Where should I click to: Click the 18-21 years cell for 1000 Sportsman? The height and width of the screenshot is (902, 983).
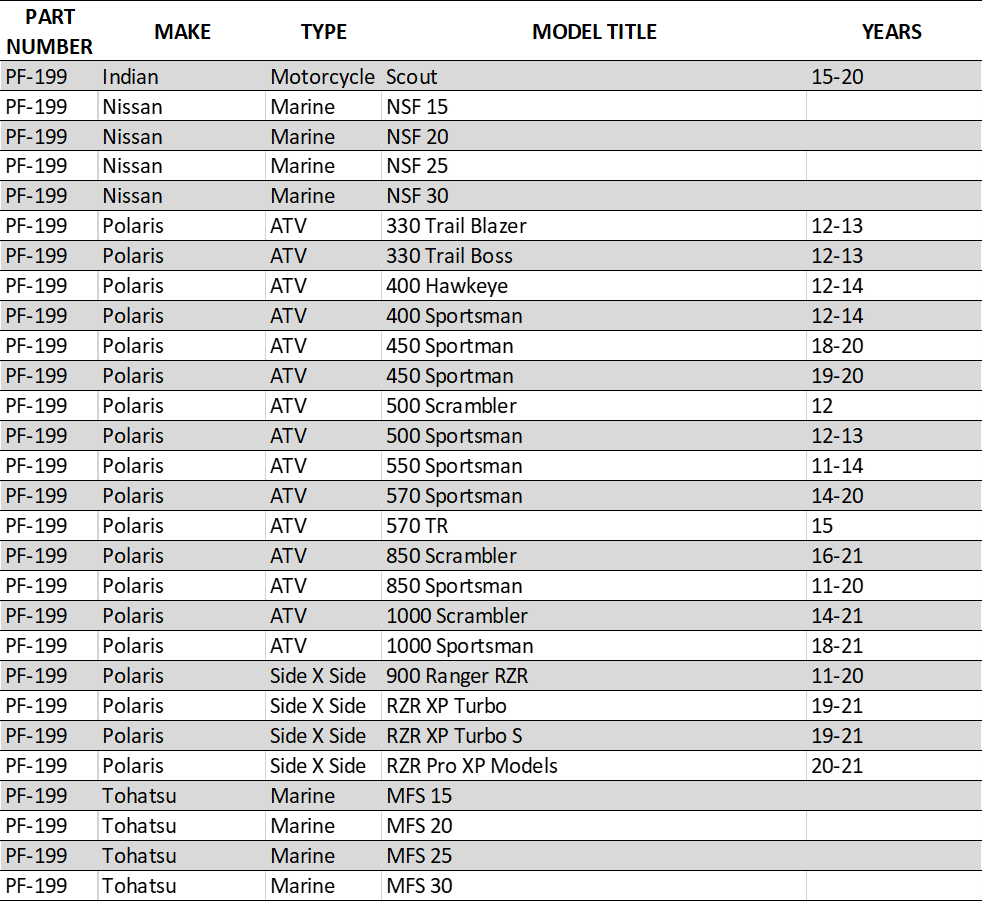(x=894, y=646)
